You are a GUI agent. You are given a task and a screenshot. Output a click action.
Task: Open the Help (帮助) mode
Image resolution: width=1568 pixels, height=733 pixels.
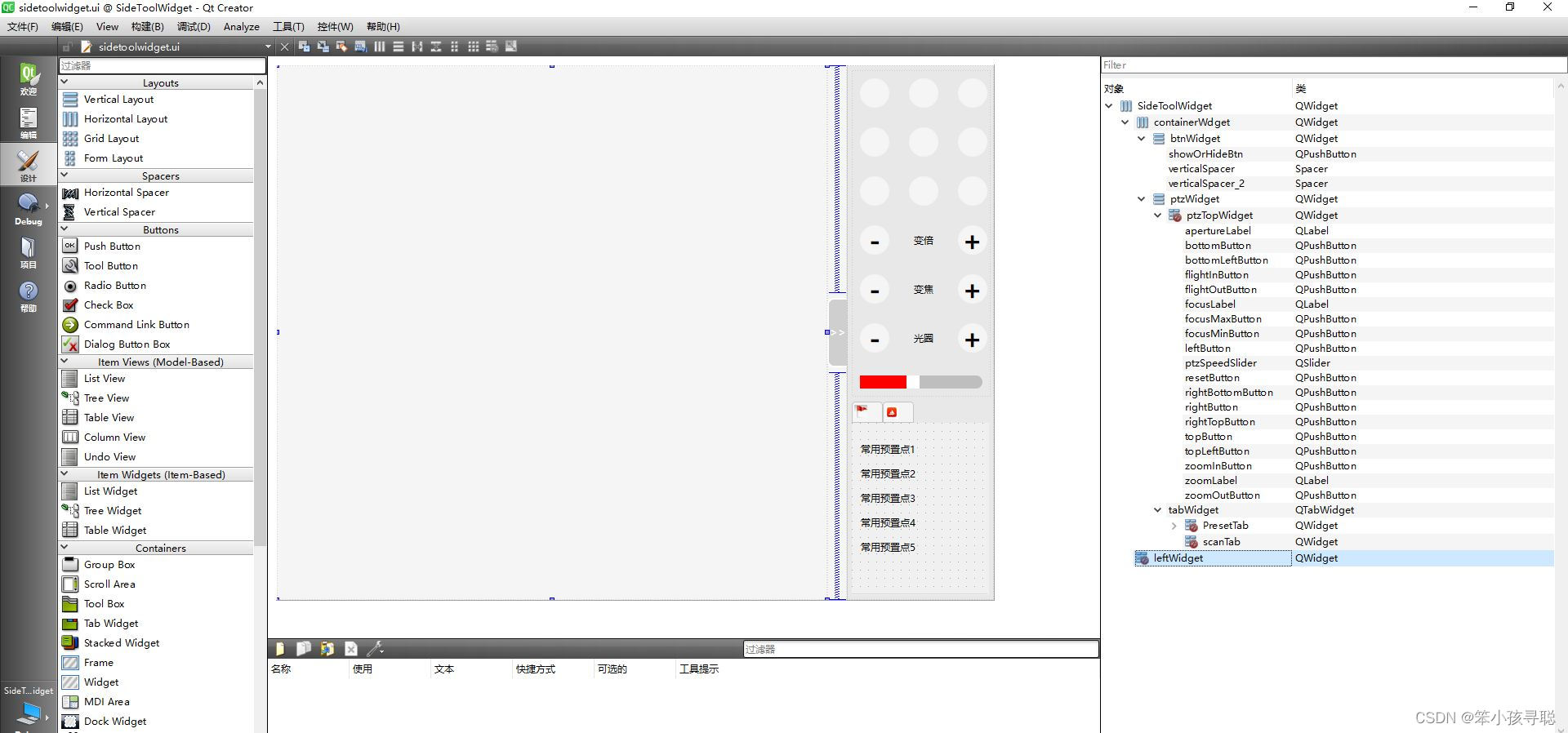point(29,295)
